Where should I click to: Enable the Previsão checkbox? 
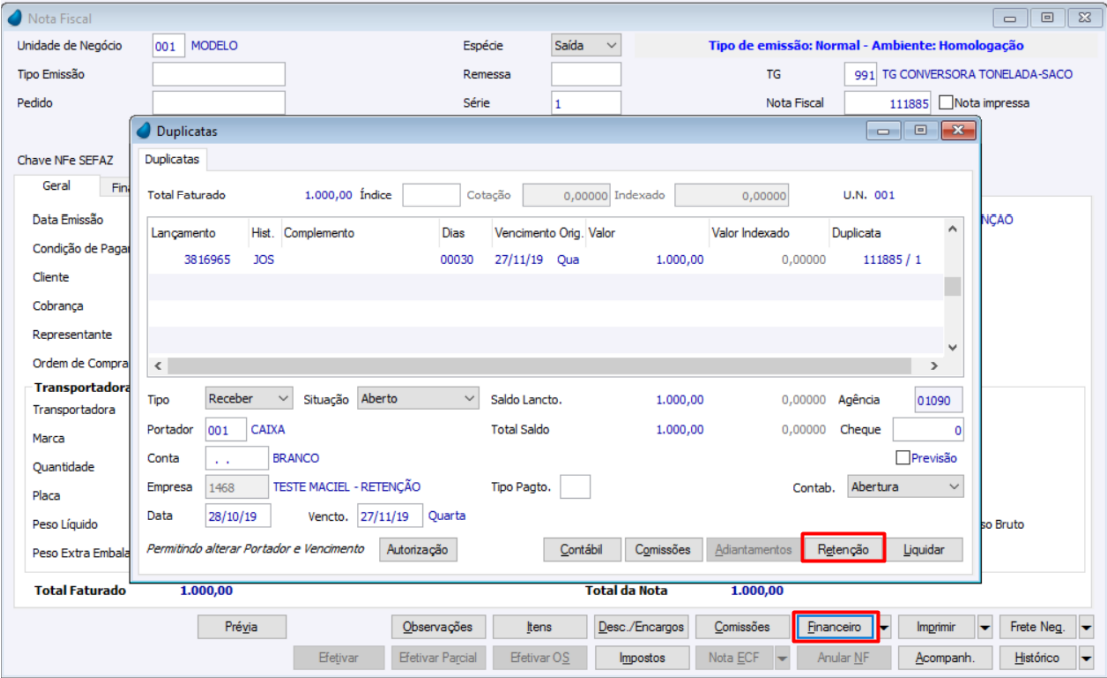point(902,458)
